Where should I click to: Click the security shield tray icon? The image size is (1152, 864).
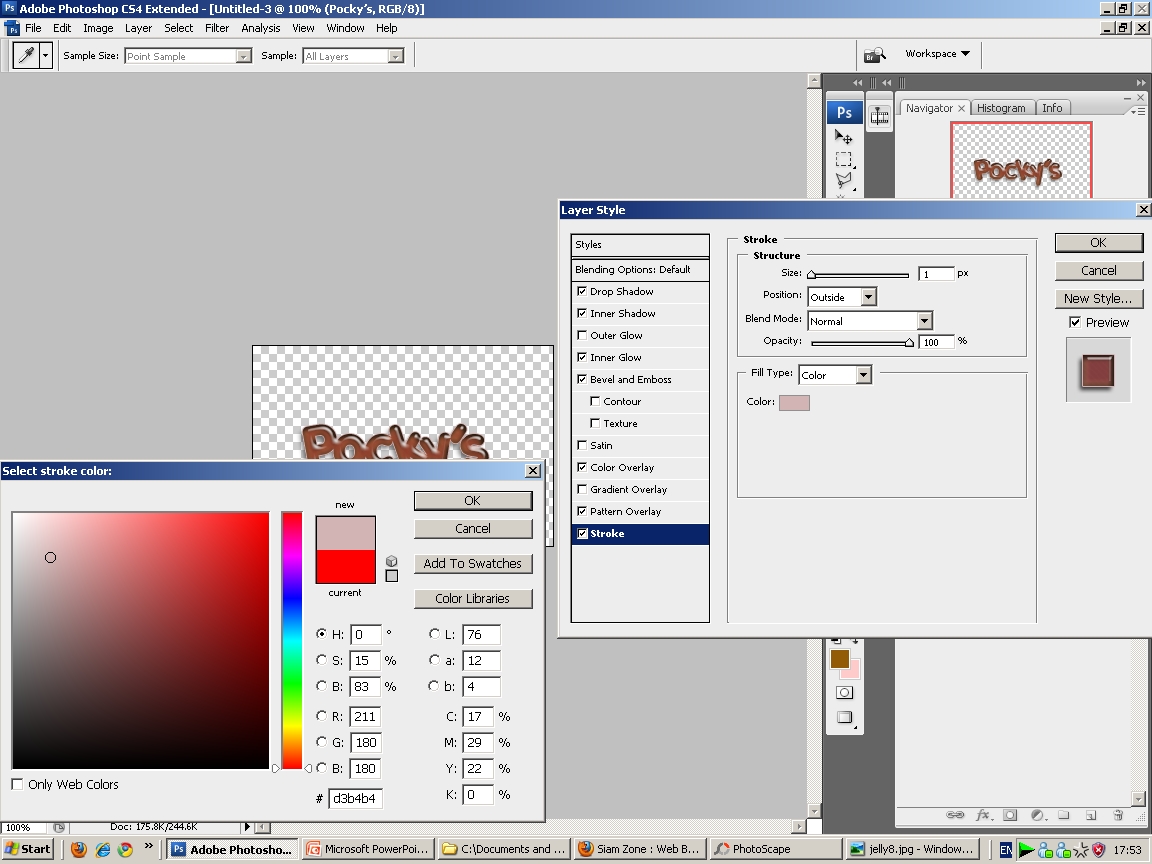(1098, 850)
